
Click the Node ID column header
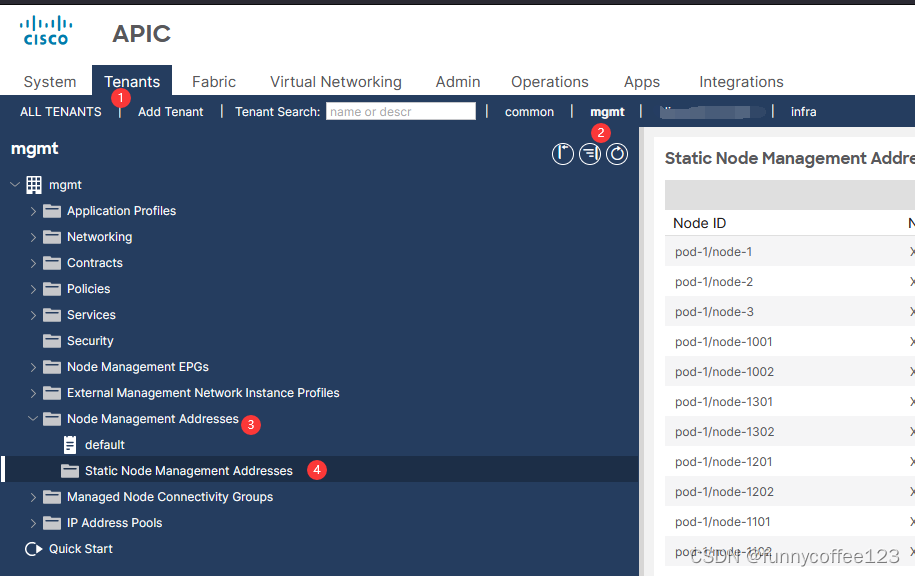click(x=699, y=223)
